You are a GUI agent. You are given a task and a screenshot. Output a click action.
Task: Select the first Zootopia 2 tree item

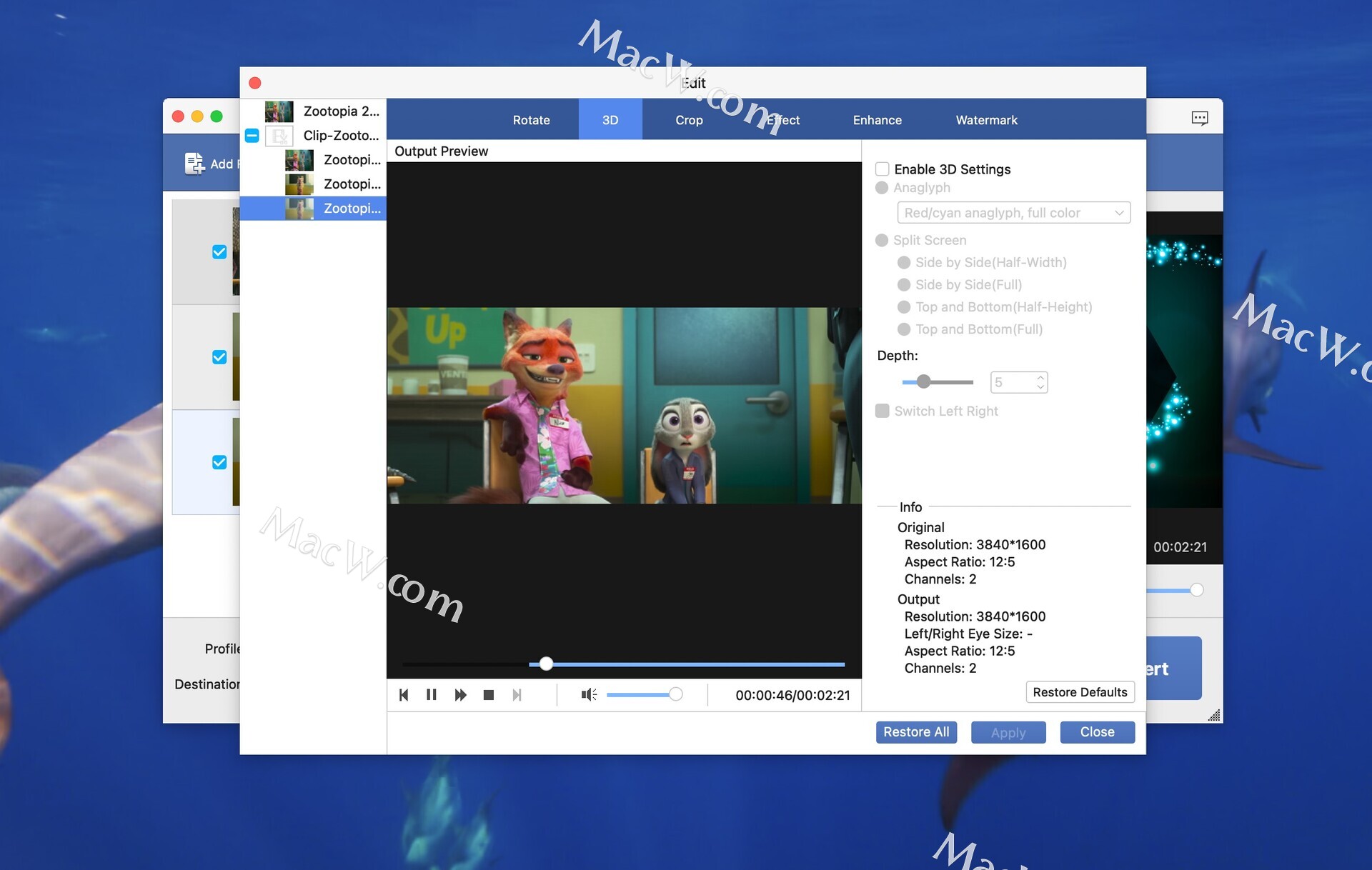pos(341,111)
